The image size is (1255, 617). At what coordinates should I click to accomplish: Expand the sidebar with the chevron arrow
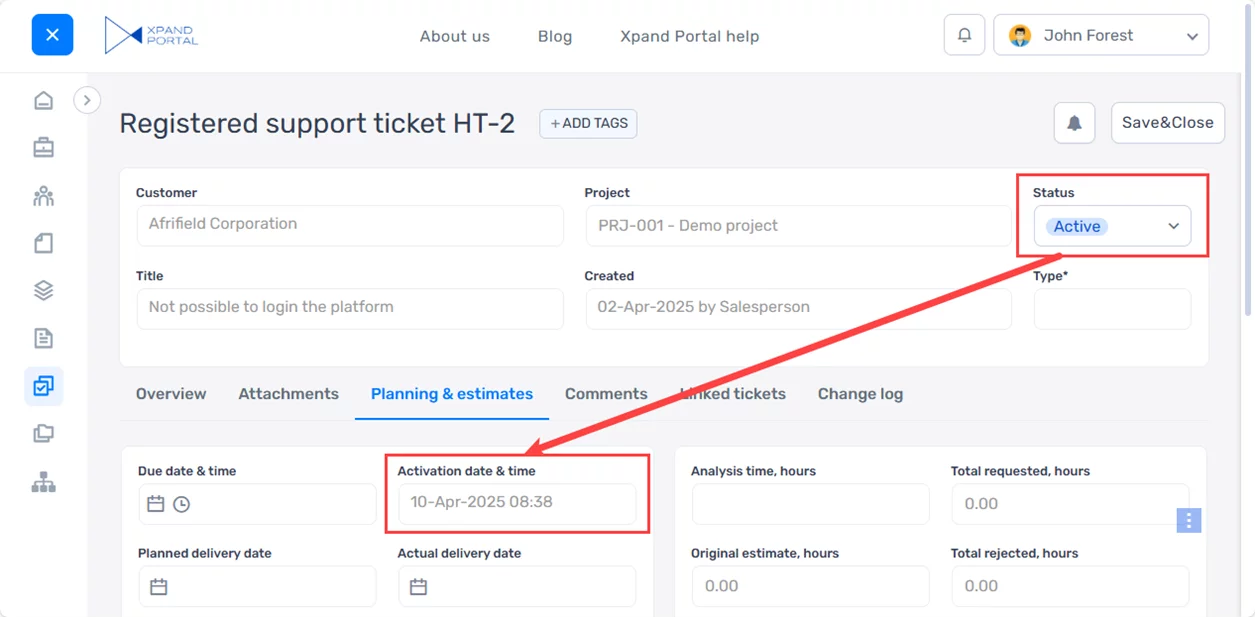[87, 100]
